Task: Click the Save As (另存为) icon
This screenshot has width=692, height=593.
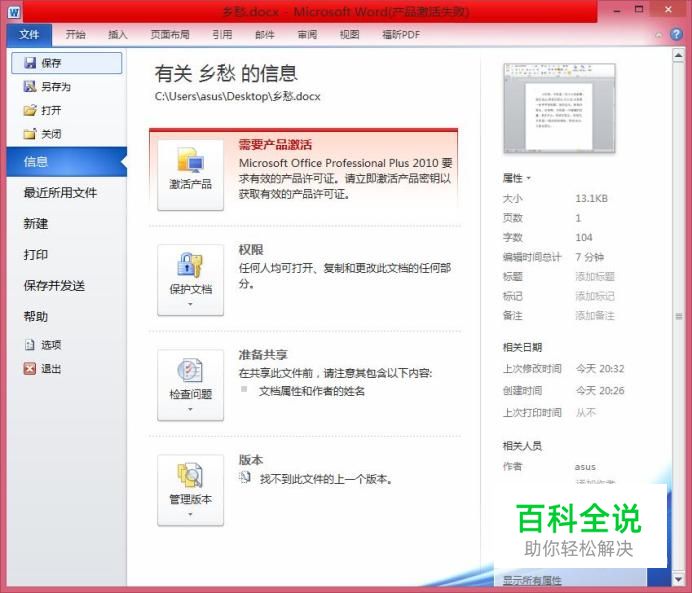Action: (x=30, y=86)
